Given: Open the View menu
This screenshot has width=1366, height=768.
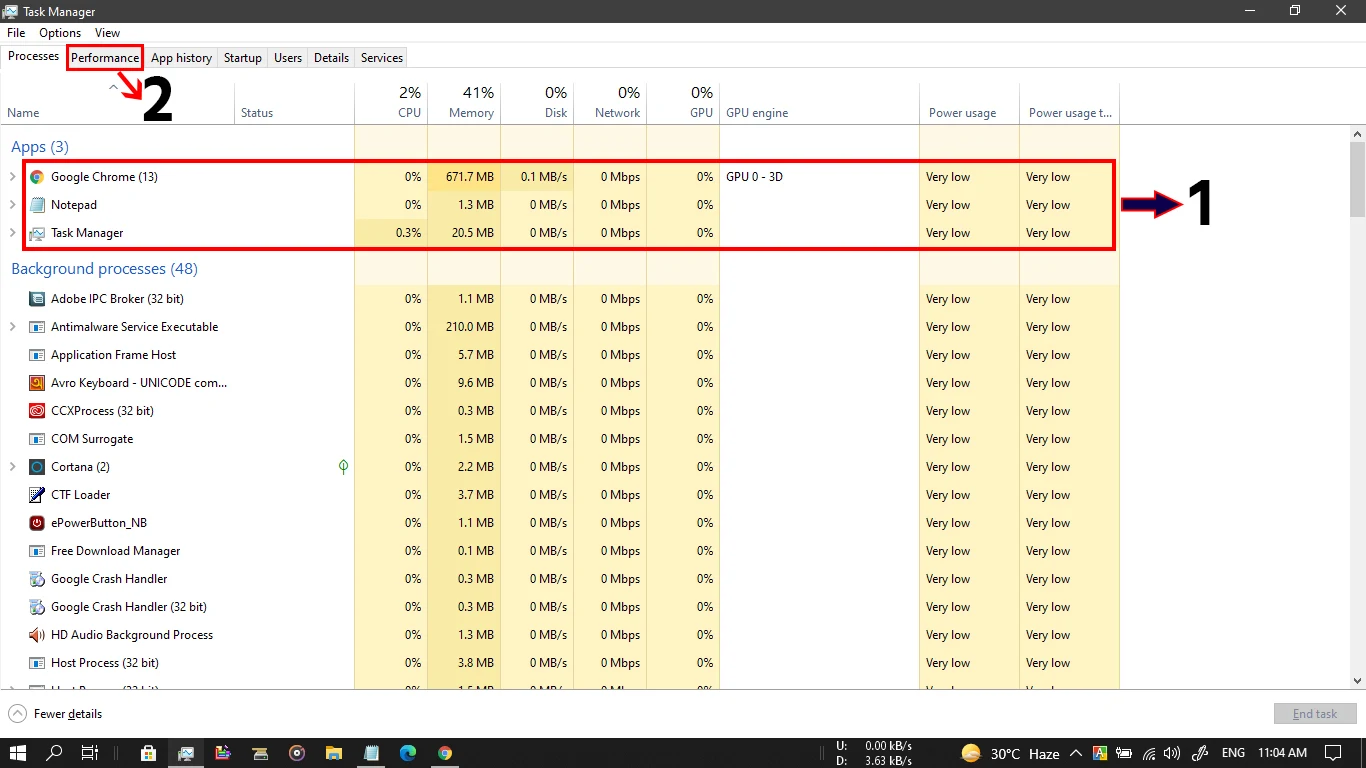Looking at the screenshot, I should tap(107, 33).
